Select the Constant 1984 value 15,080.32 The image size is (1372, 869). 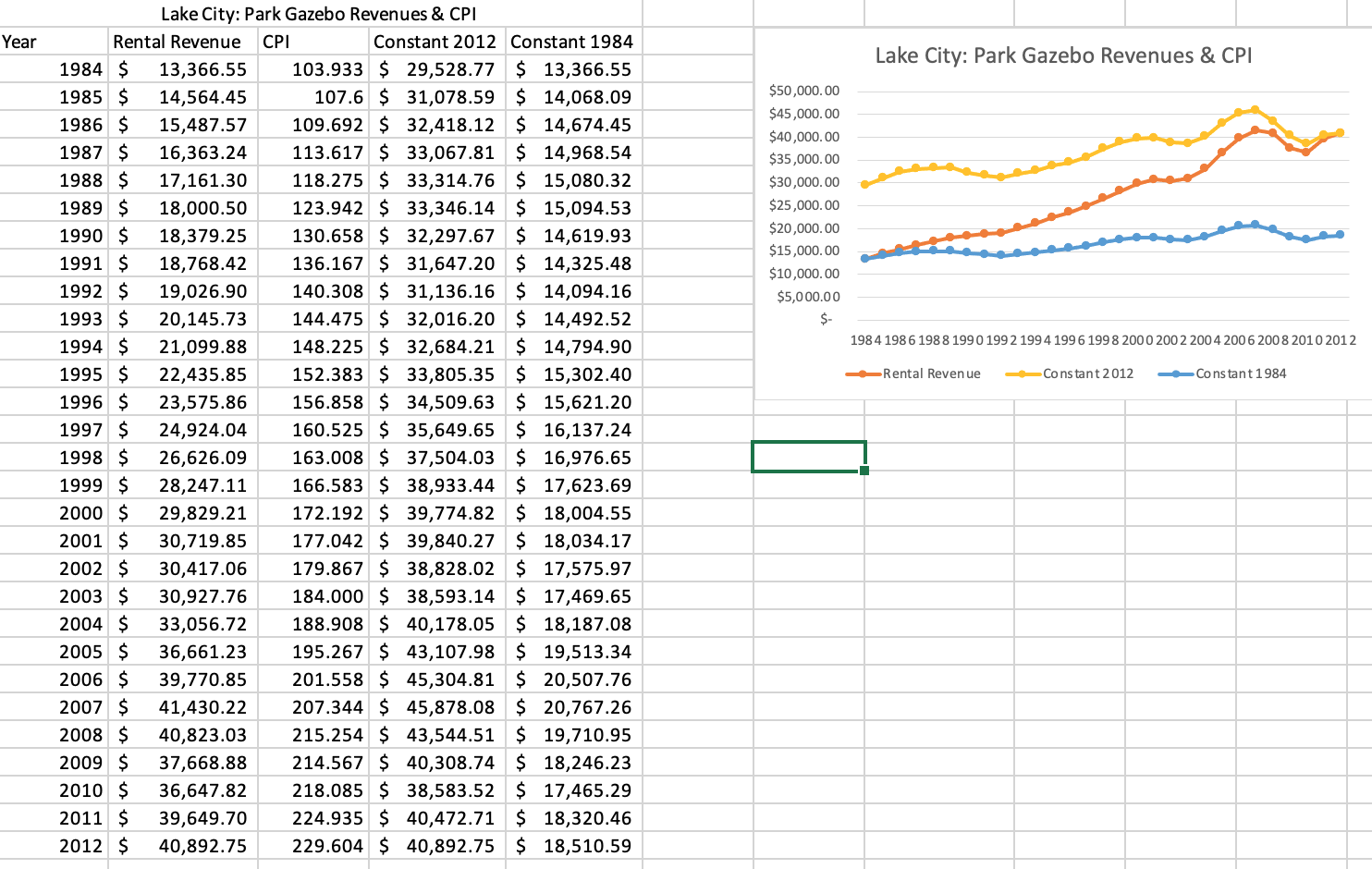(x=574, y=180)
